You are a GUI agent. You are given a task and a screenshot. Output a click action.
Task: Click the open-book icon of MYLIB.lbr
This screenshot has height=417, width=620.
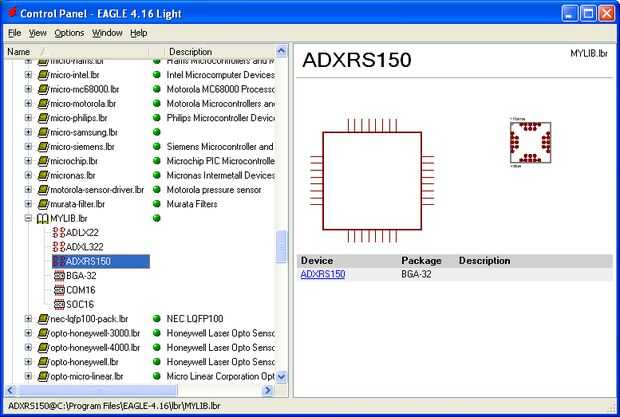pyautogui.click(x=43, y=219)
